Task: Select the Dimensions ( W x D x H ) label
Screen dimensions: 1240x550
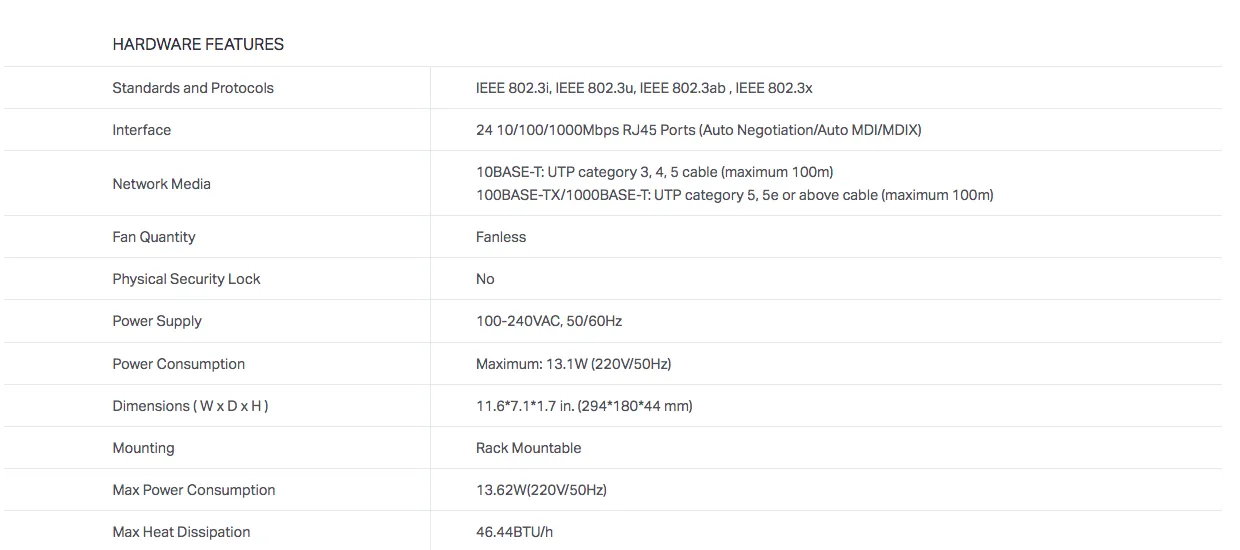Action: click(x=190, y=406)
